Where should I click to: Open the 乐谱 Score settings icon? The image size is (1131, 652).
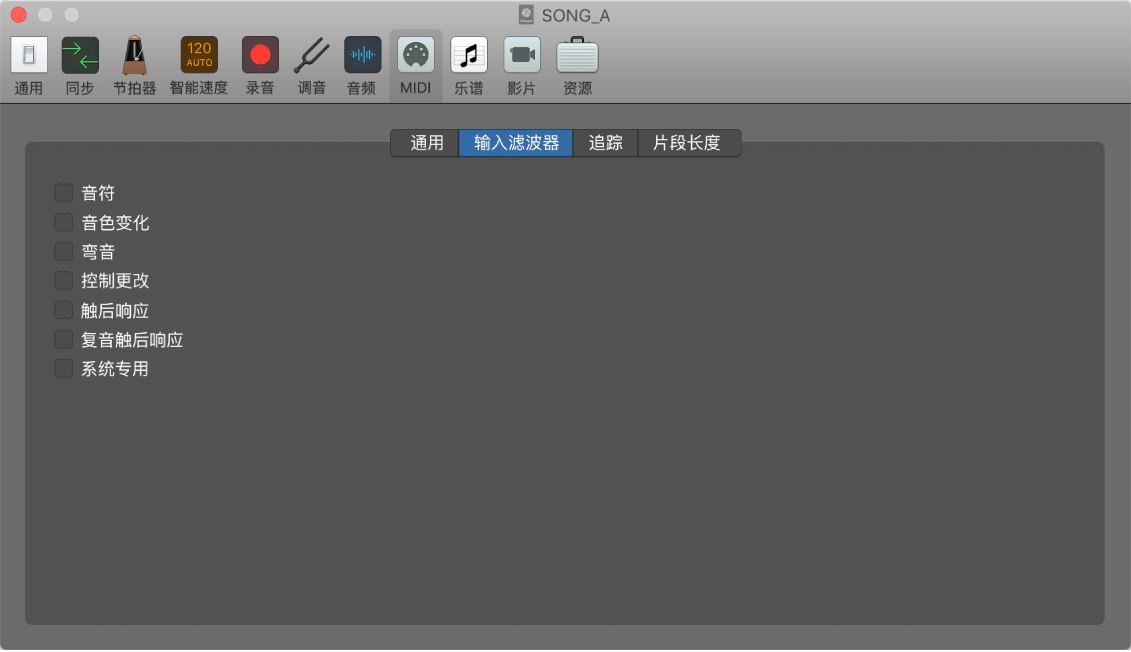[469, 55]
